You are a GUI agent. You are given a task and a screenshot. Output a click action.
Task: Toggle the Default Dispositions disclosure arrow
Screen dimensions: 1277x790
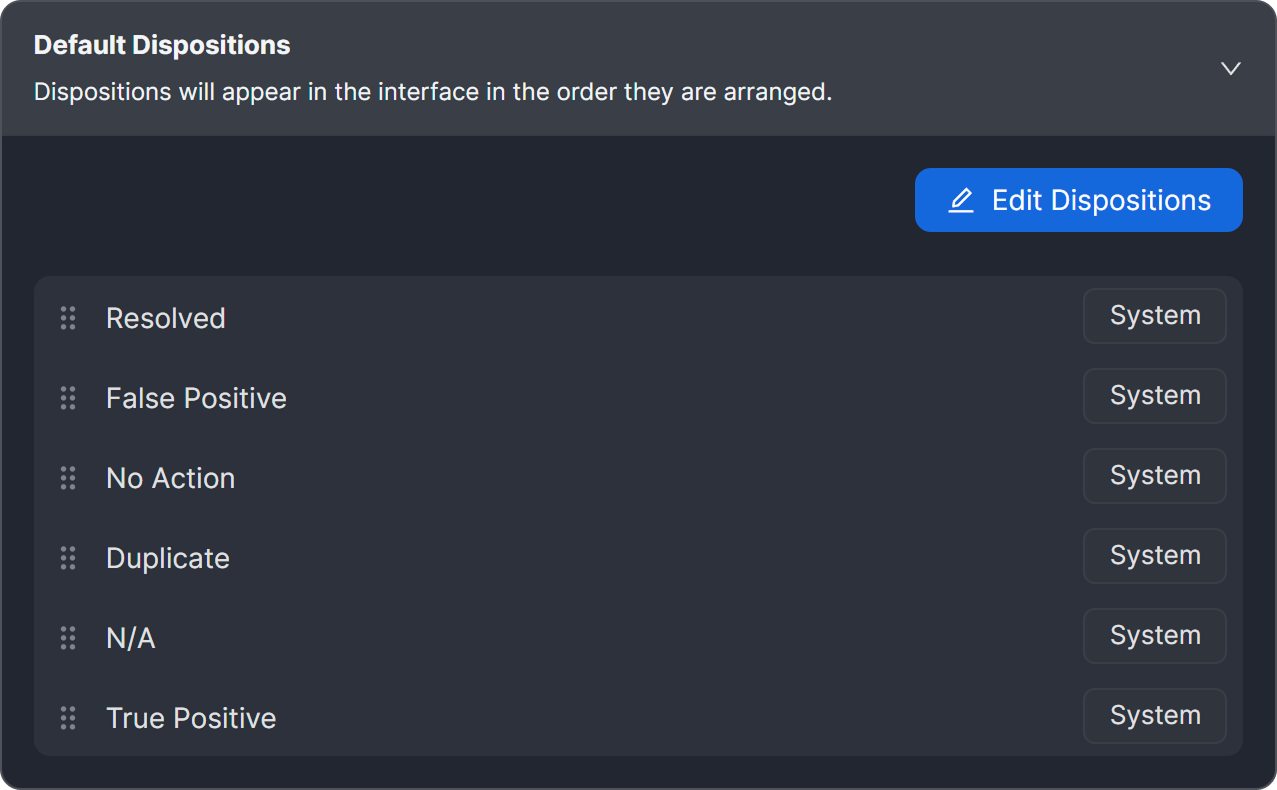1230,68
